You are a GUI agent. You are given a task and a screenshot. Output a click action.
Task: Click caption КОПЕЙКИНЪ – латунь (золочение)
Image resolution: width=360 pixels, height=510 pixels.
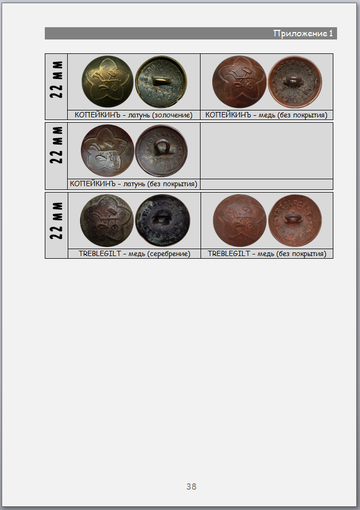(x=133, y=115)
